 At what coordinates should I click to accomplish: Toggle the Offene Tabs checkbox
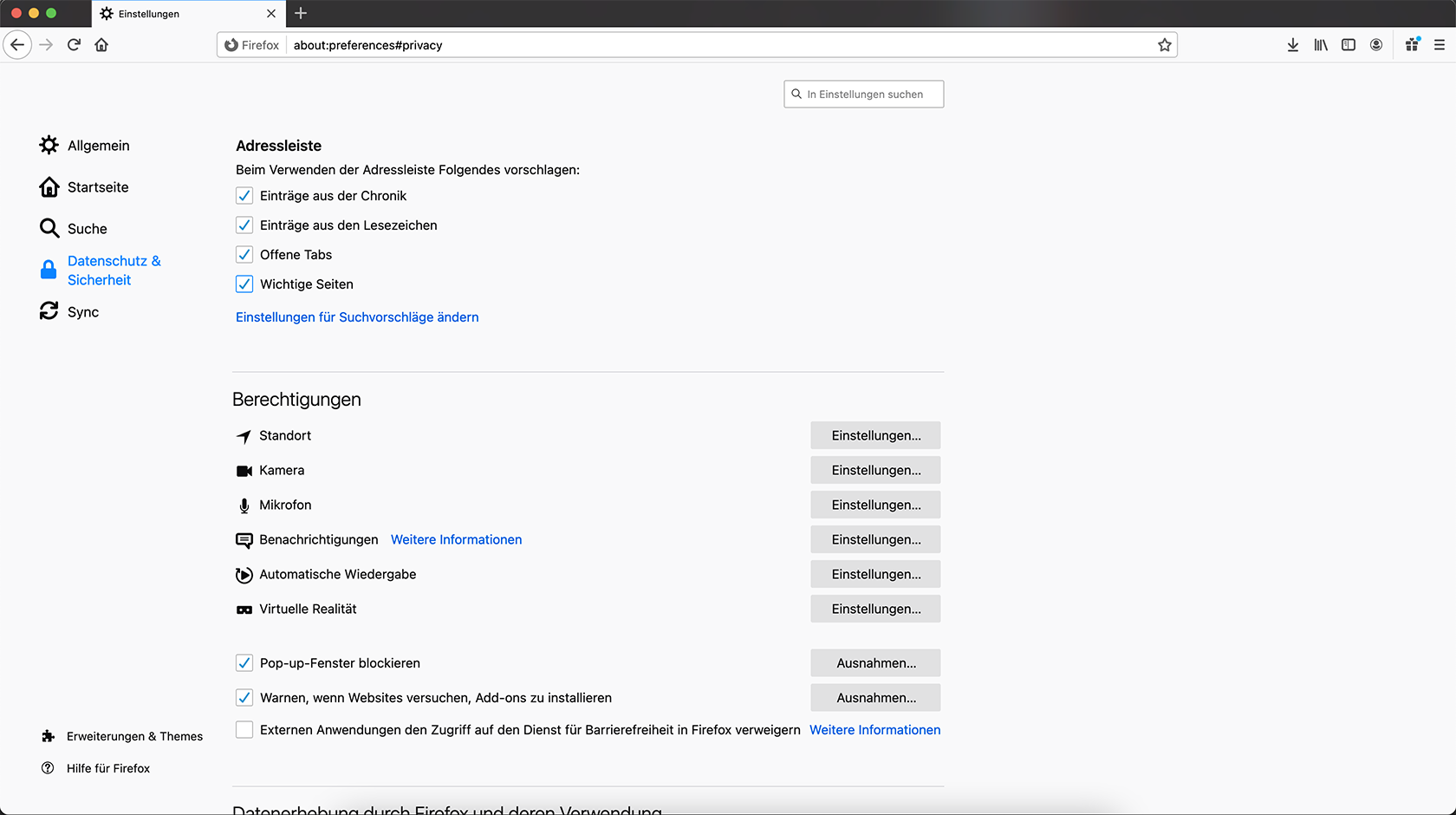244,255
